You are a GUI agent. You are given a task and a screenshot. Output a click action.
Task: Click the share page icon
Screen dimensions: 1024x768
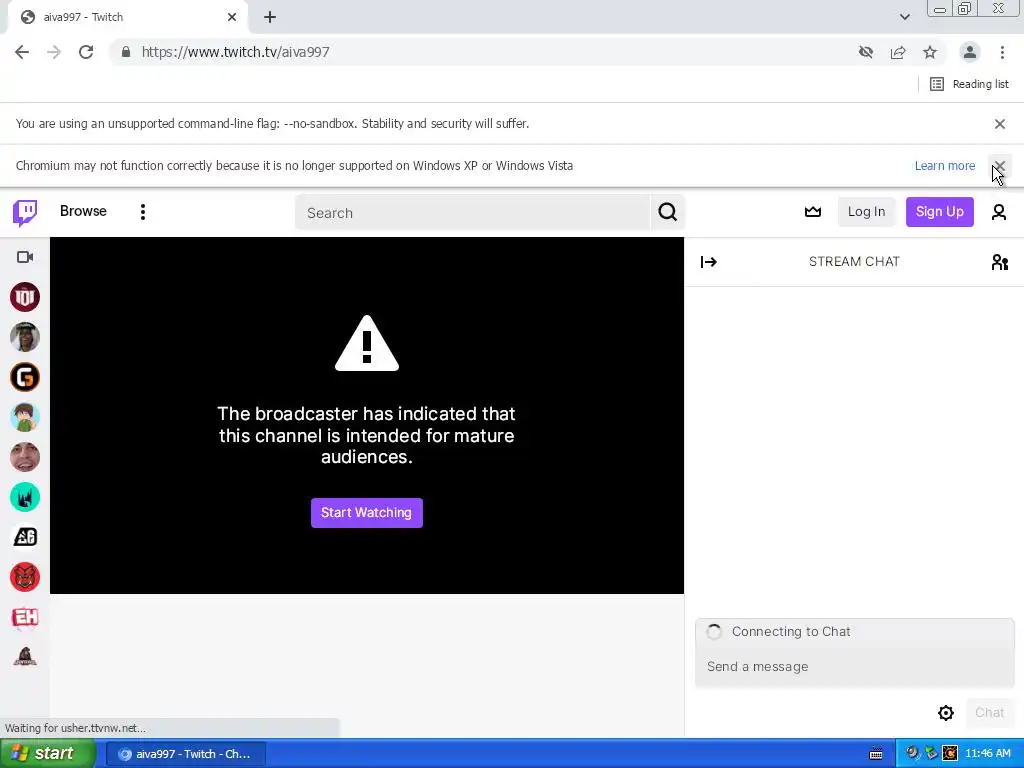point(898,52)
